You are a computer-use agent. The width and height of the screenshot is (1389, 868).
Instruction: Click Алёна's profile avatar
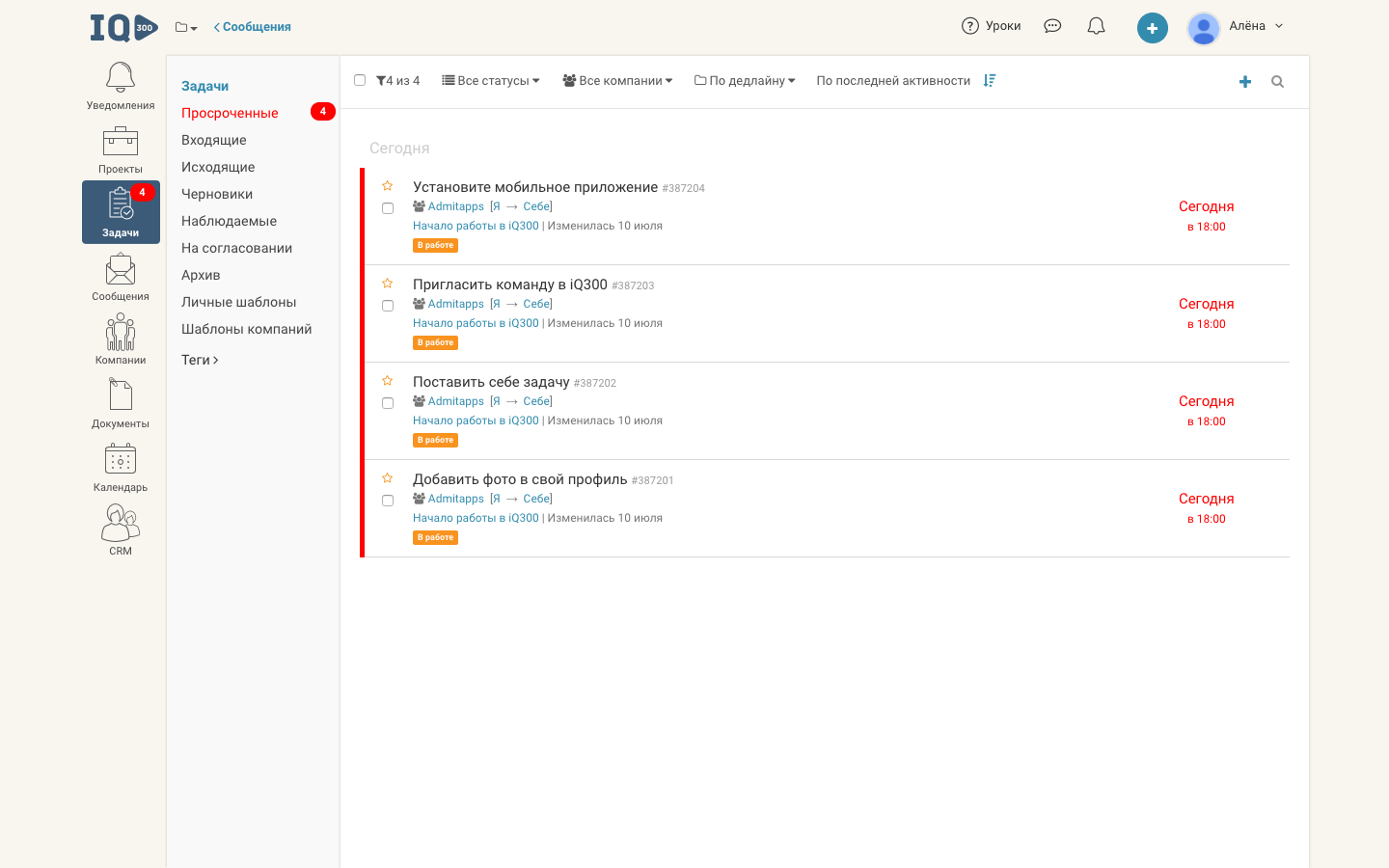point(1204,28)
